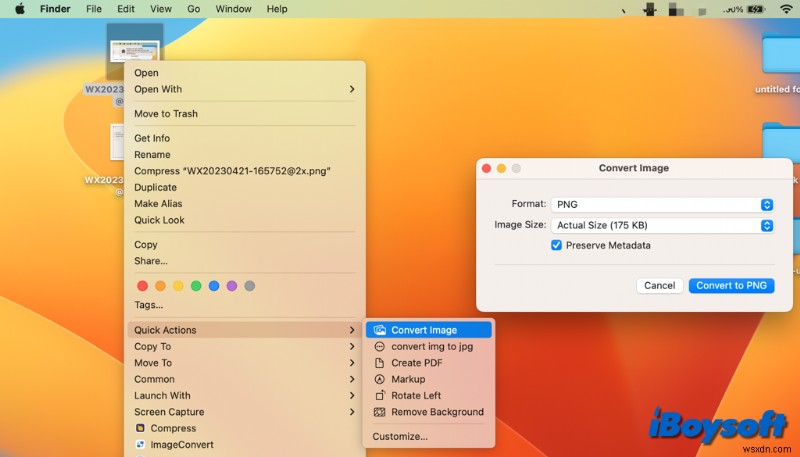The height and width of the screenshot is (457, 800).
Task: Select the second WX2023 document file
Action: (117, 142)
